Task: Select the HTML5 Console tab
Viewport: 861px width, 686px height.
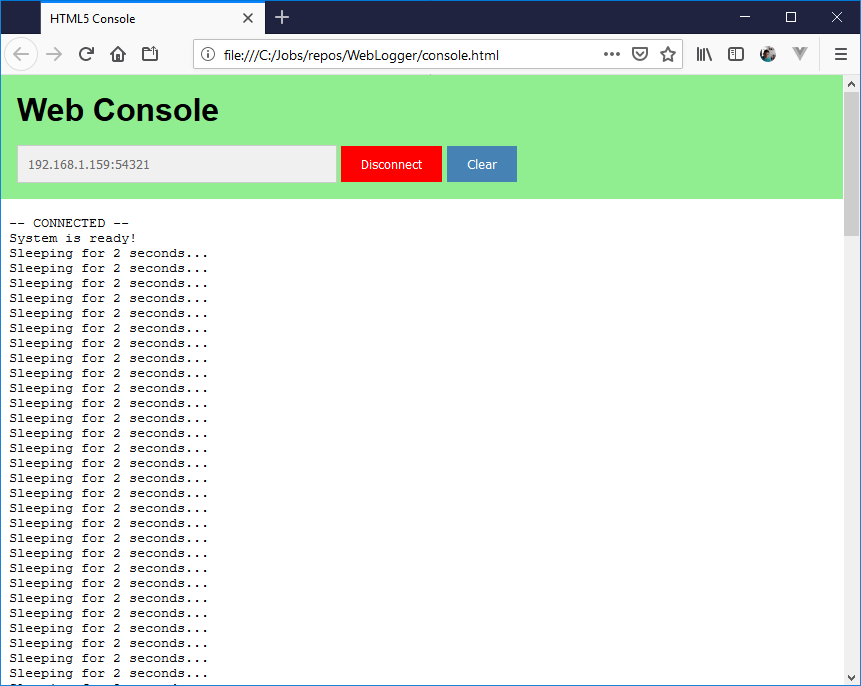Action: [x=140, y=18]
